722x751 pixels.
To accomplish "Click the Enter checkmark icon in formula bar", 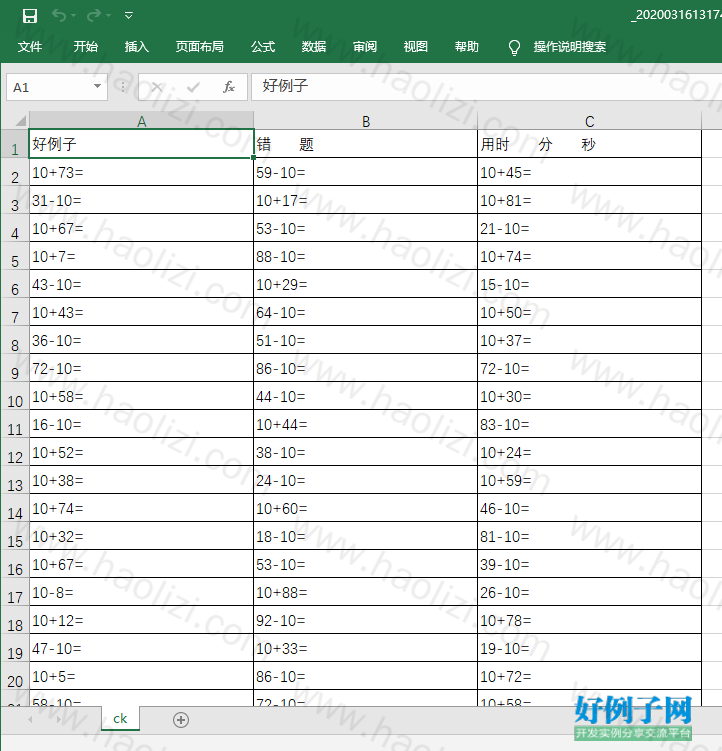I will (193, 87).
